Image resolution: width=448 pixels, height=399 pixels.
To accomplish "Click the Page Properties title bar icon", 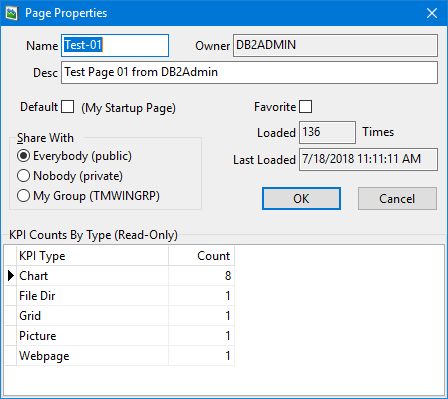I will 12,13.
